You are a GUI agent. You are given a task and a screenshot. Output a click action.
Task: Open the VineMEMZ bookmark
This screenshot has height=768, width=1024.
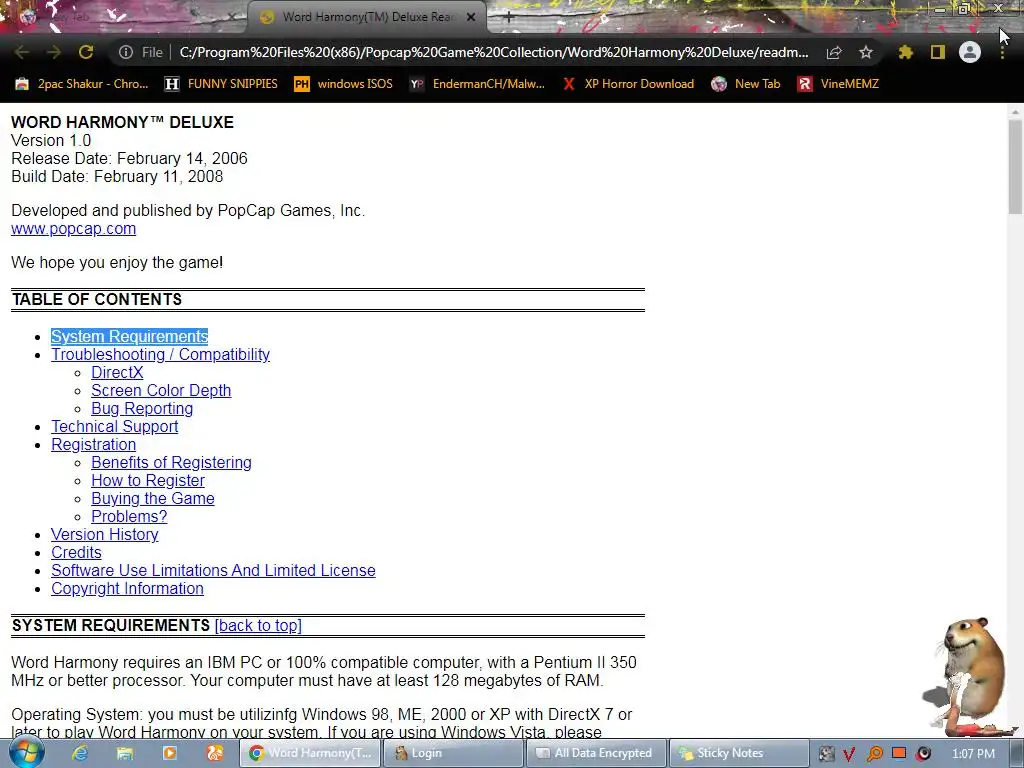(x=838, y=84)
